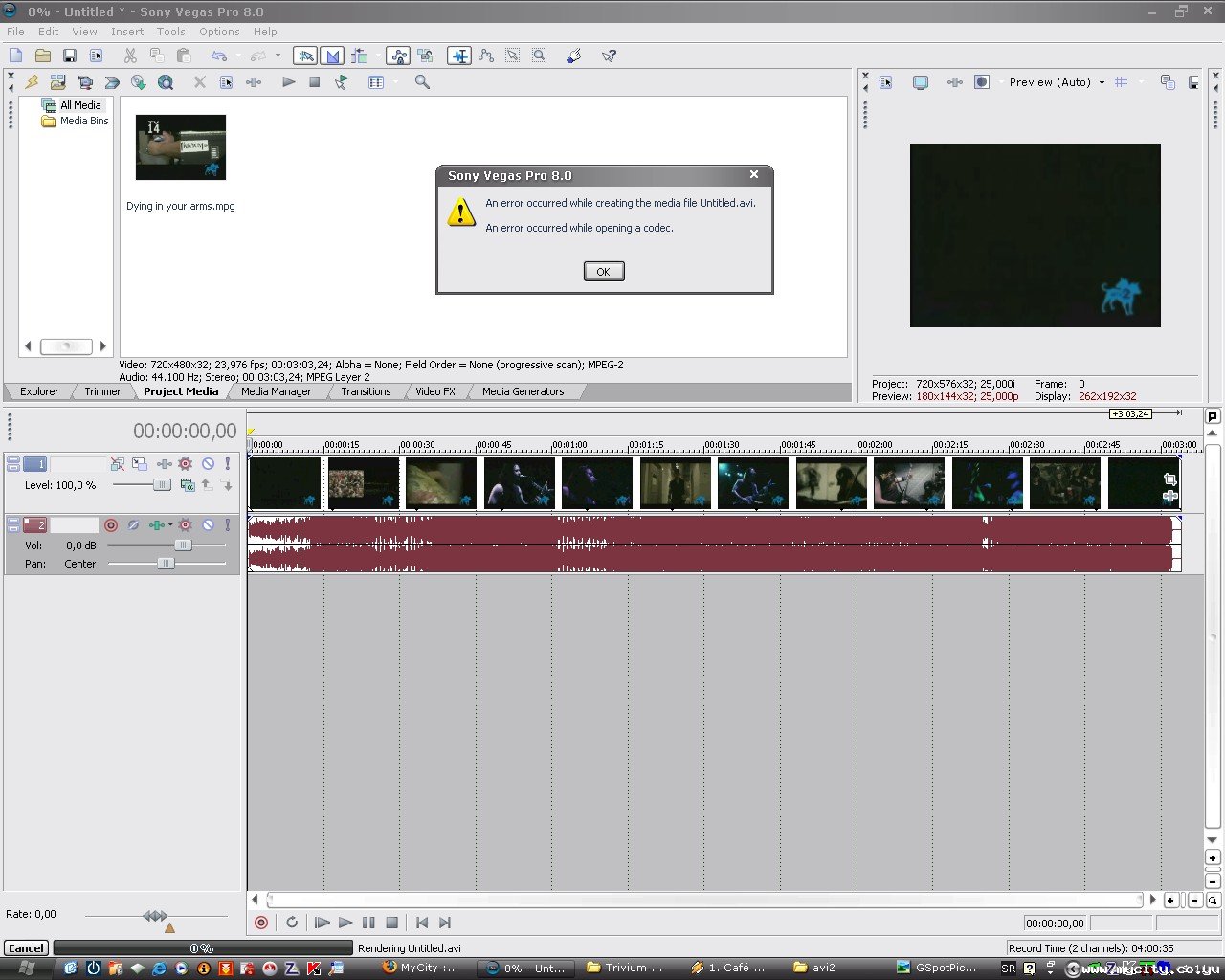The width and height of the screenshot is (1225, 980).
Task: Select the Dying in your arms.mpg thumbnail
Action: click(181, 147)
